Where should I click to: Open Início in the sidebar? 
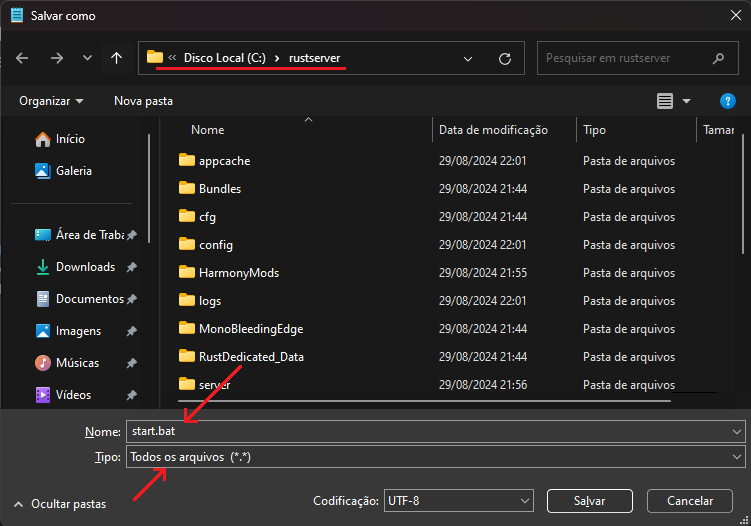pyautogui.click(x=60, y=139)
